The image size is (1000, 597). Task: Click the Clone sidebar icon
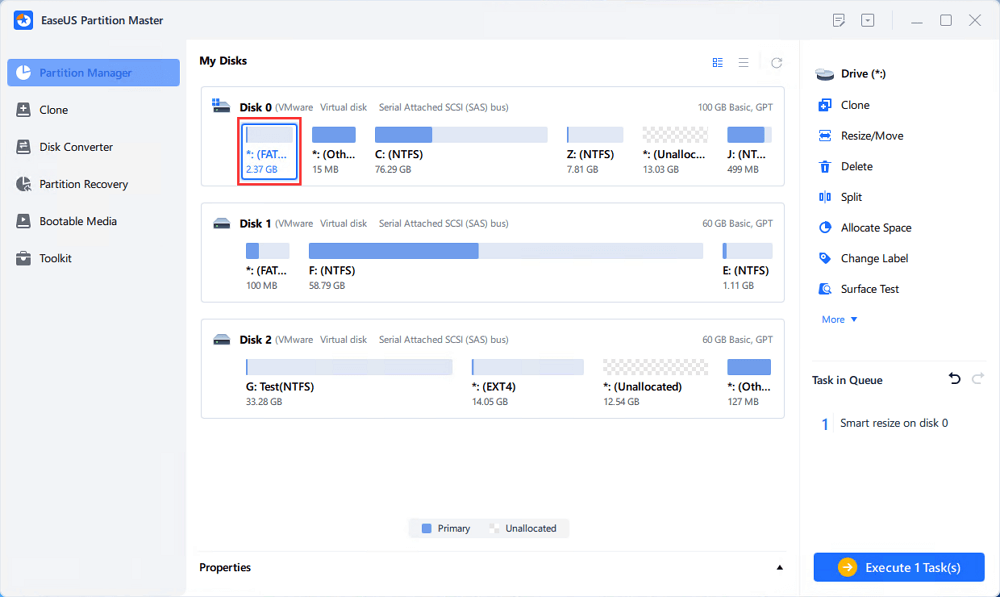(24, 110)
